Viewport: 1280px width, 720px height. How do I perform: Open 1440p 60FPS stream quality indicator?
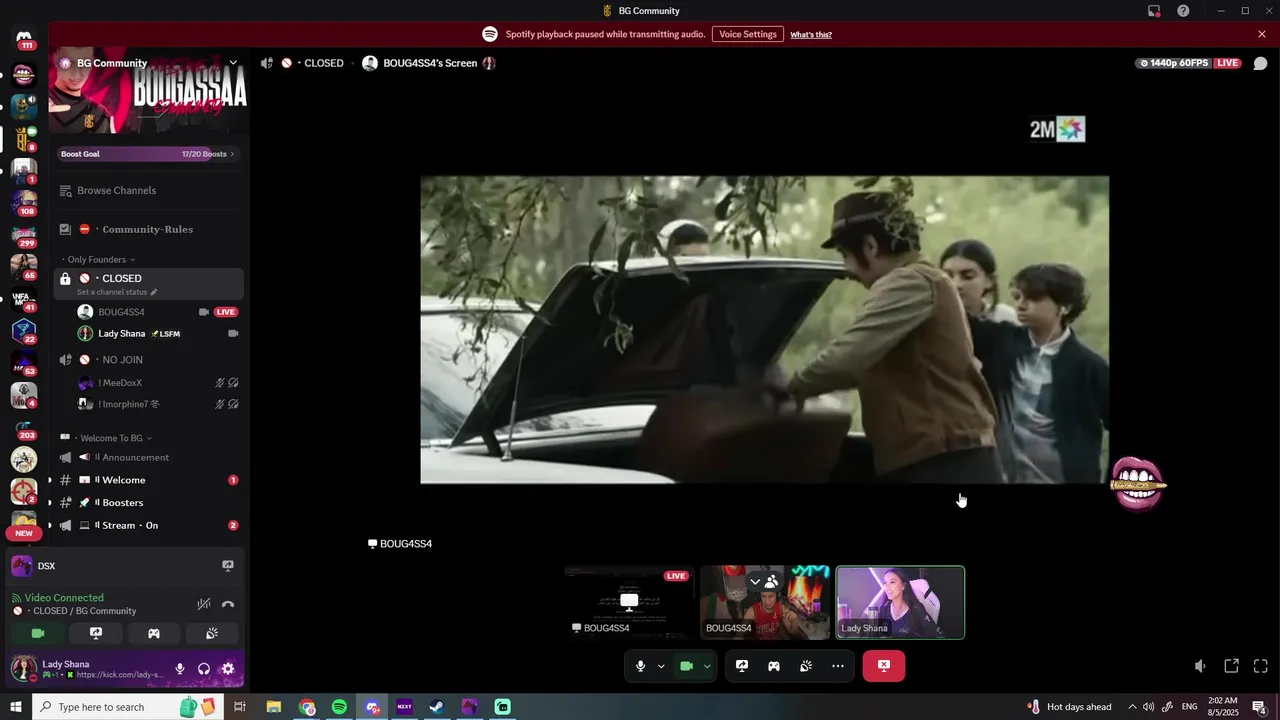(x=1174, y=63)
